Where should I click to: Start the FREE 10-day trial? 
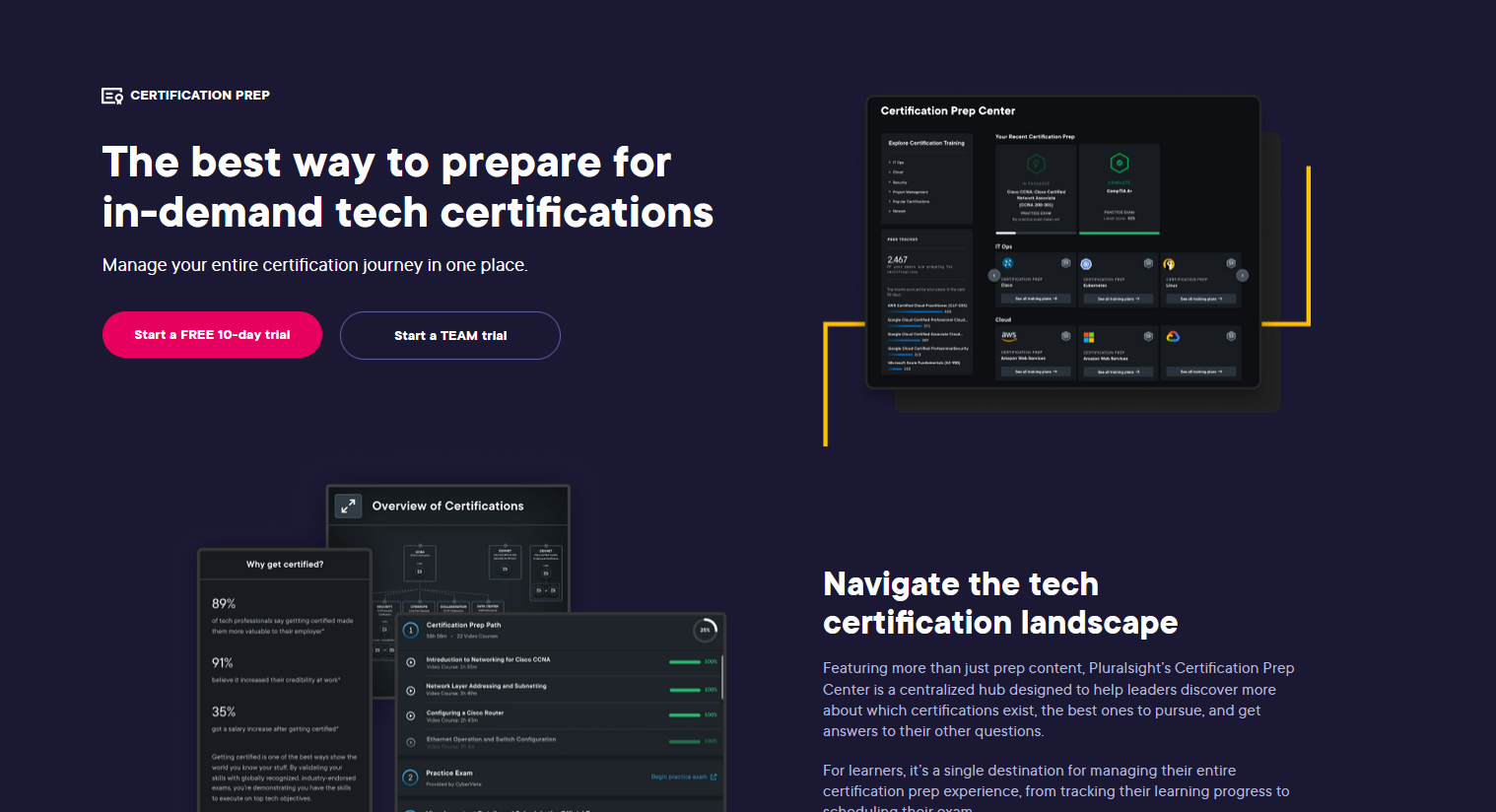pyautogui.click(x=212, y=335)
